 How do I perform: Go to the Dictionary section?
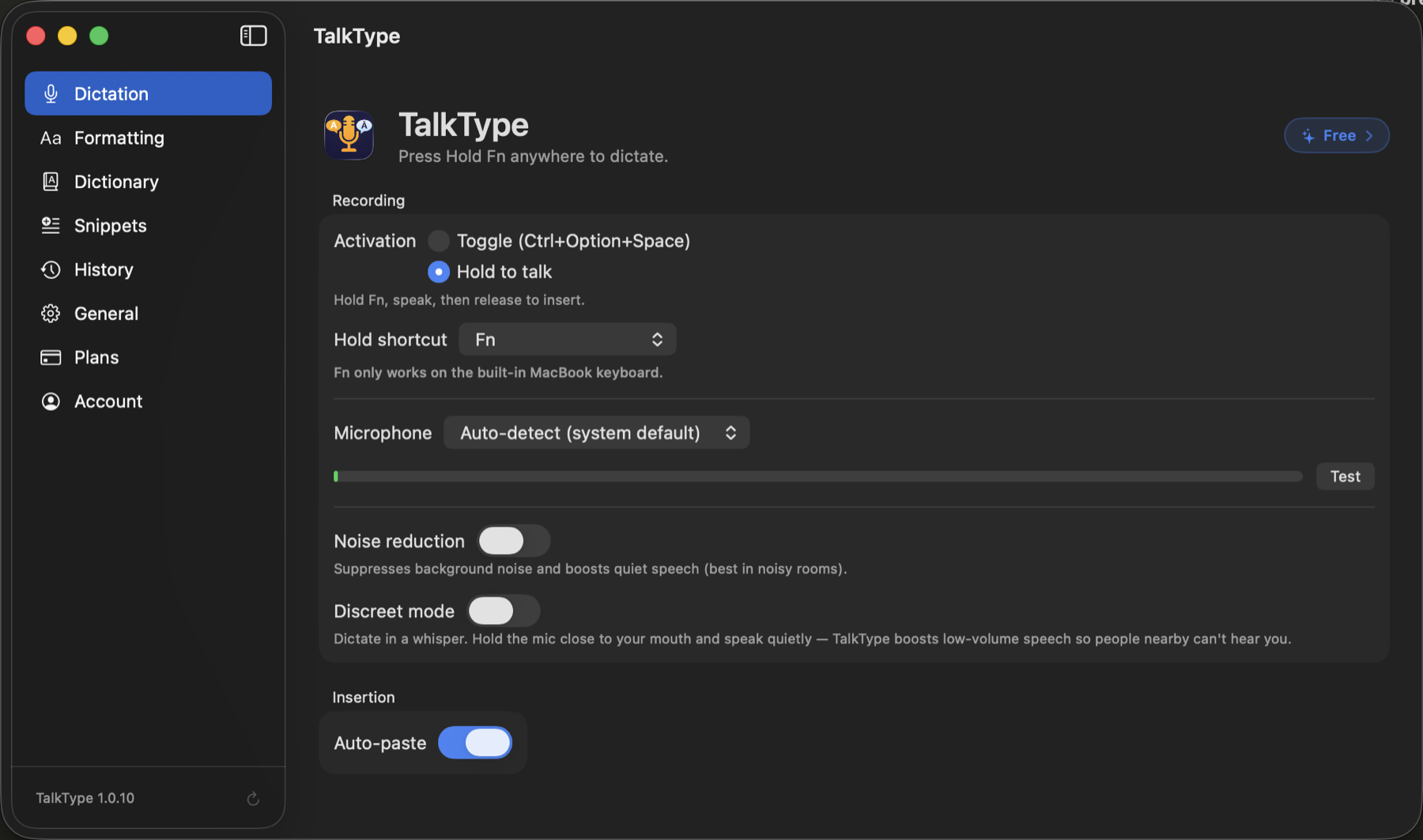click(148, 182)
